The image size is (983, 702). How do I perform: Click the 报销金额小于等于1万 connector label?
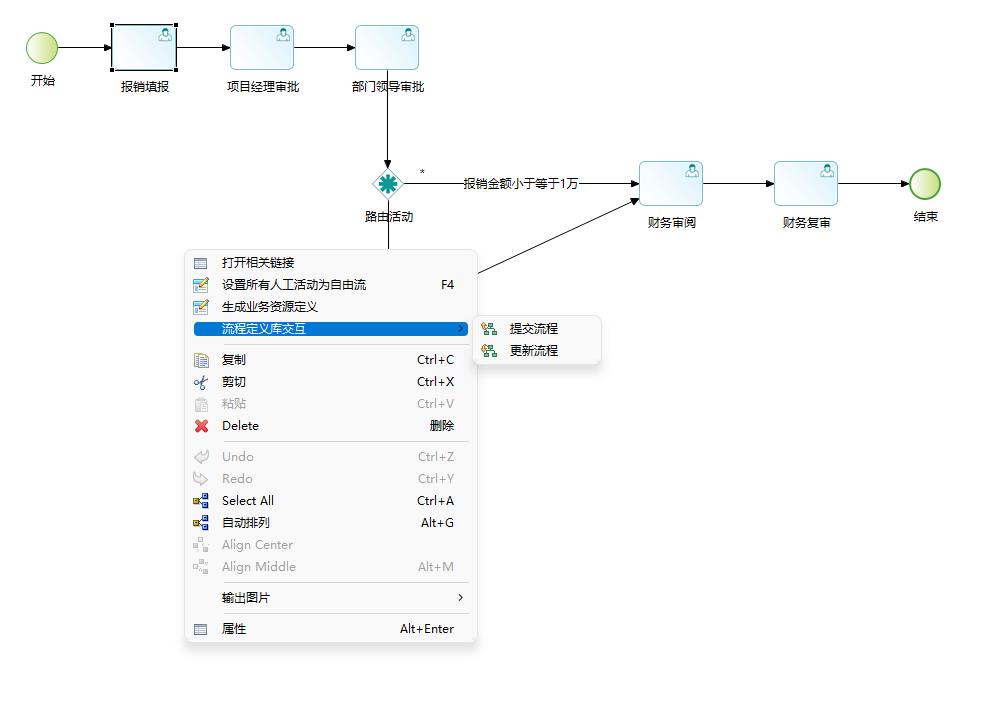[x=520, y=184]
